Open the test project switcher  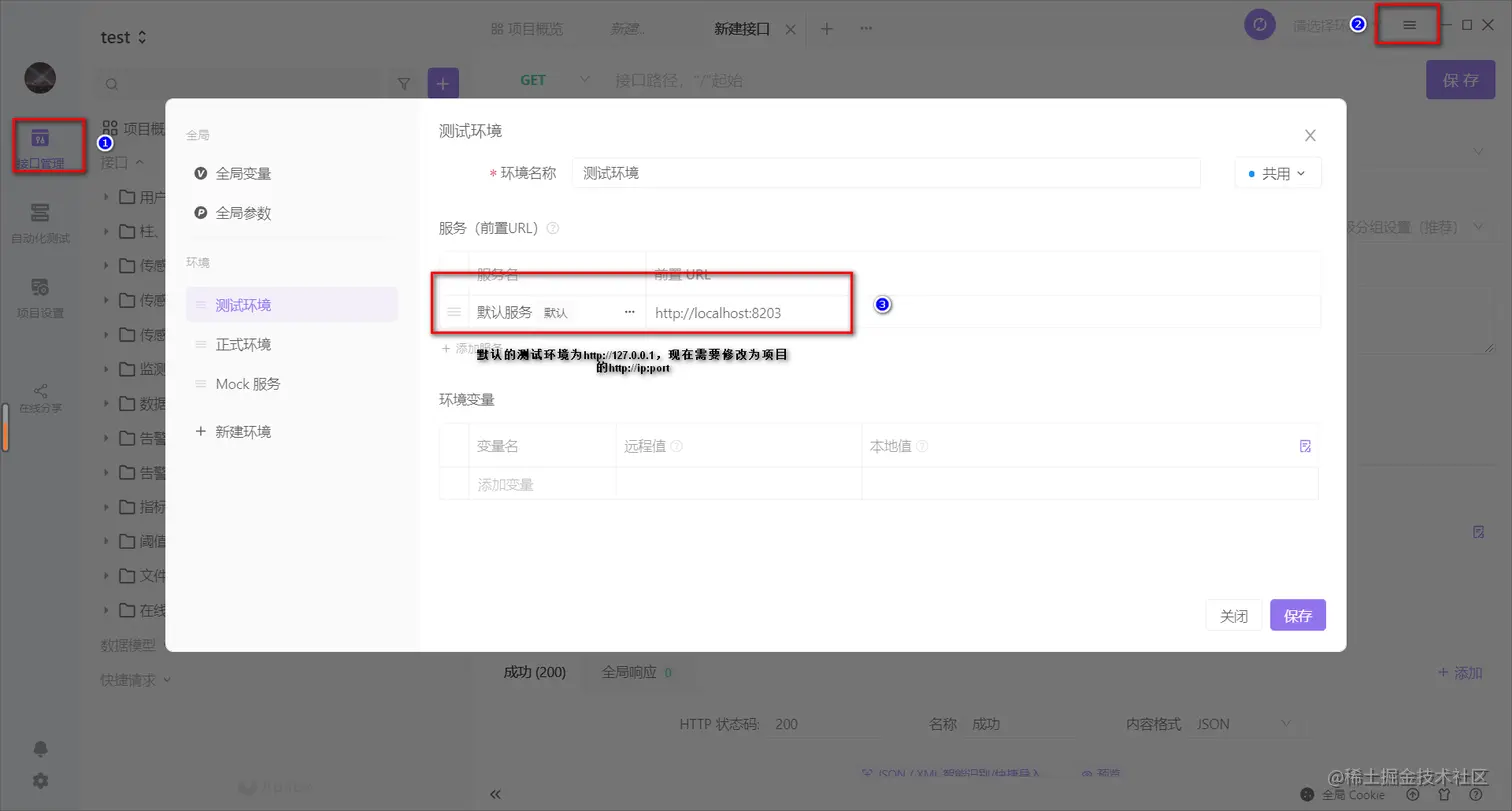tap(124, 37)
